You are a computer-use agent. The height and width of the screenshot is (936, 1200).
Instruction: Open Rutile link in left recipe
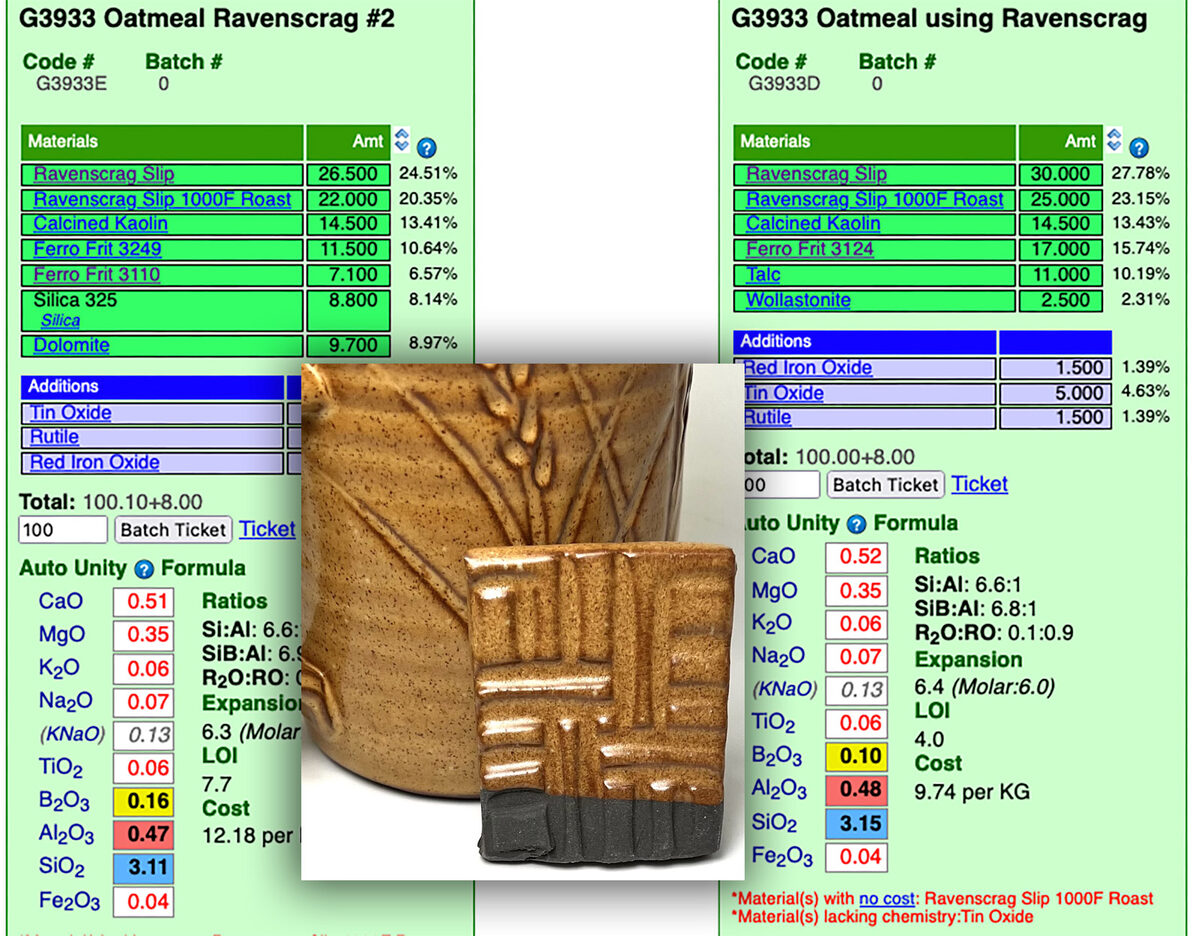coord(54,437)
